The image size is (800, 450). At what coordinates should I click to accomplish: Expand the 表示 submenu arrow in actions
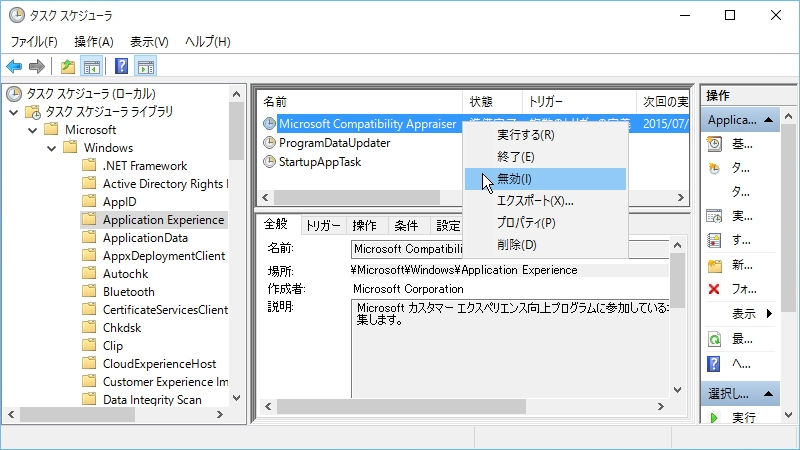pyautogui.click(x=769, y=313)
